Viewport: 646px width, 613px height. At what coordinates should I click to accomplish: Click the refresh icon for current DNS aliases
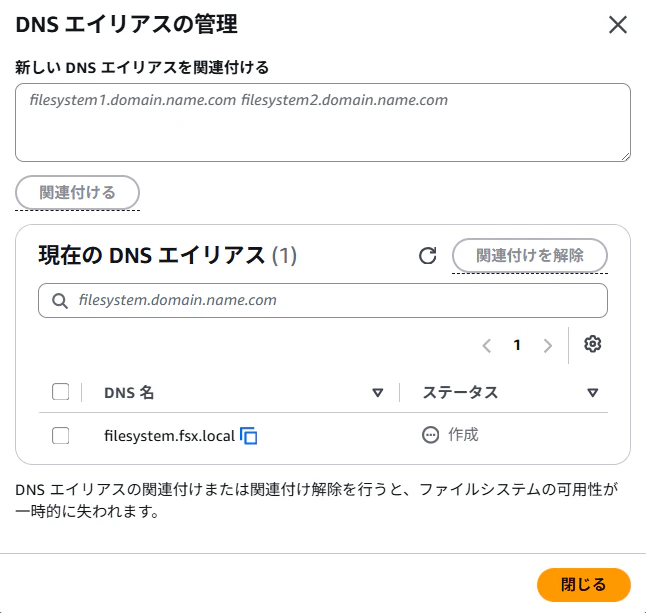tap(428, 255)
